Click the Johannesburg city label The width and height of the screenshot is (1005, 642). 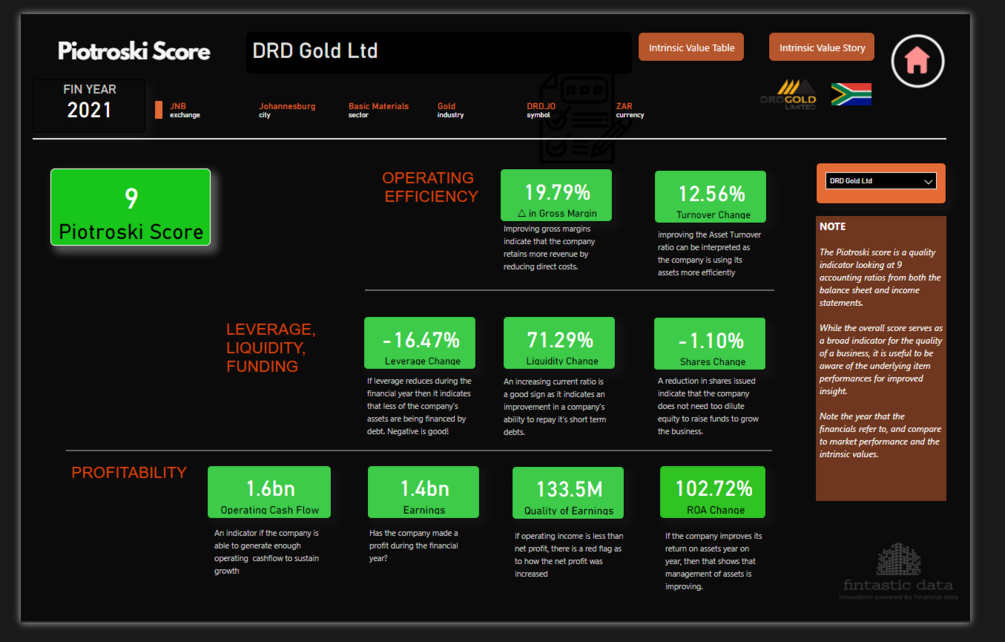point(287,110)
